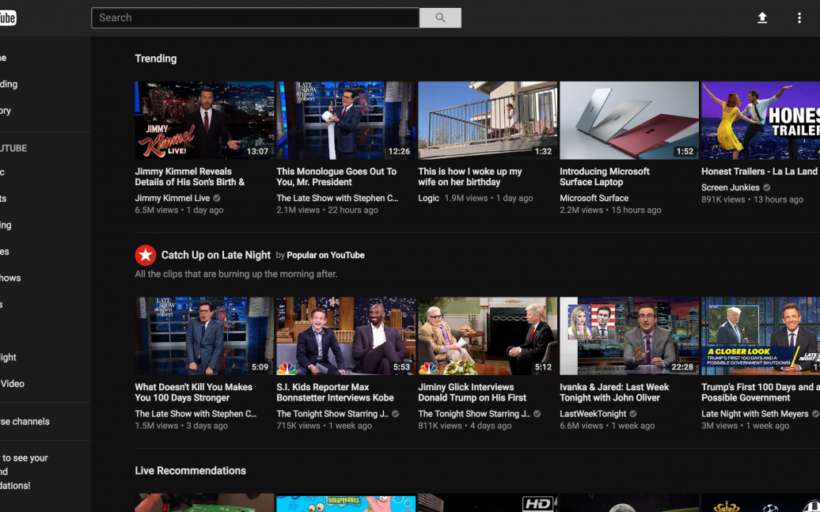Play the Ivanka & Jared Last Week Tonight thumbnail
This screenshot has width=820, height=512.
pyautogui.click(x=629, y=335)
